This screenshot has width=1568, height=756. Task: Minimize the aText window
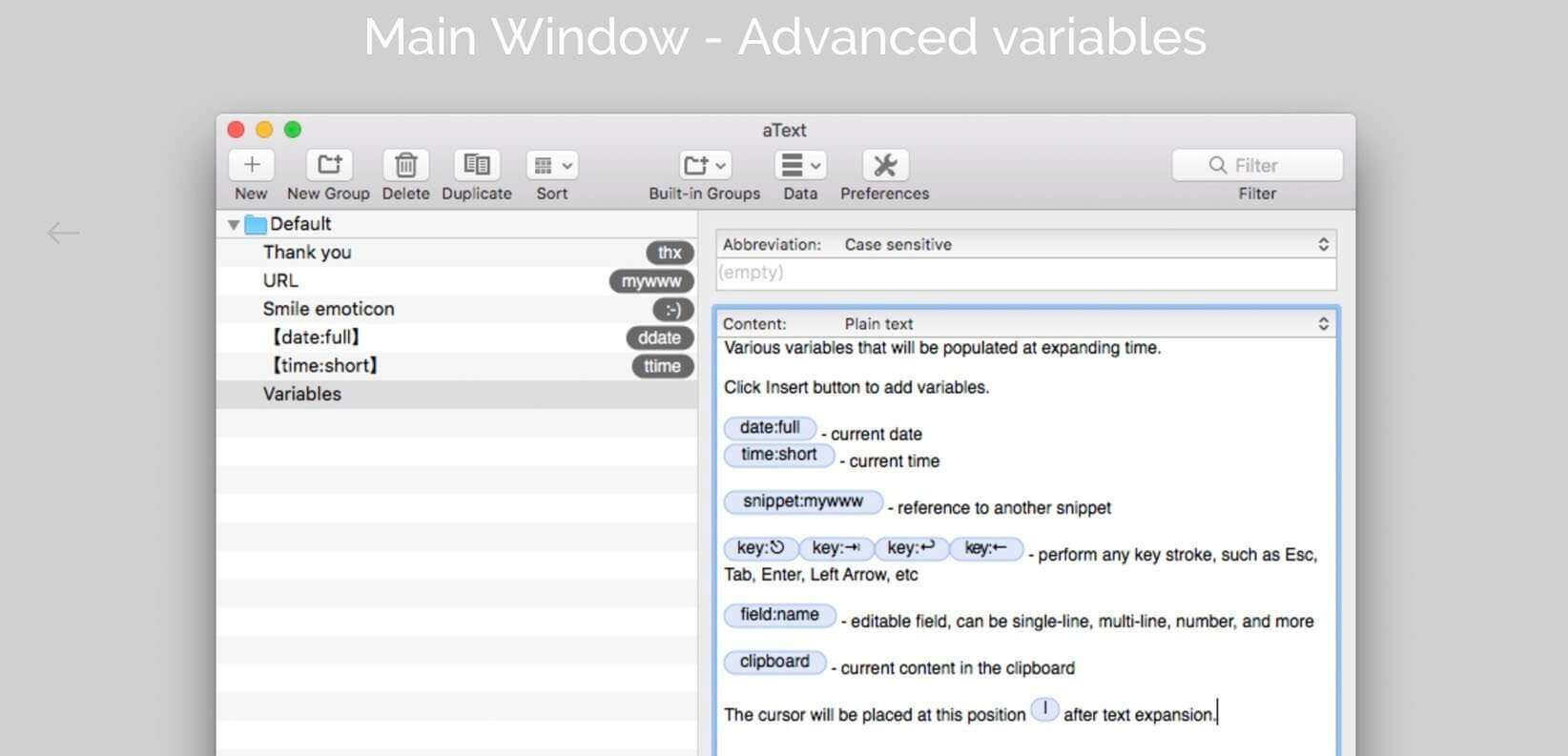264,130
